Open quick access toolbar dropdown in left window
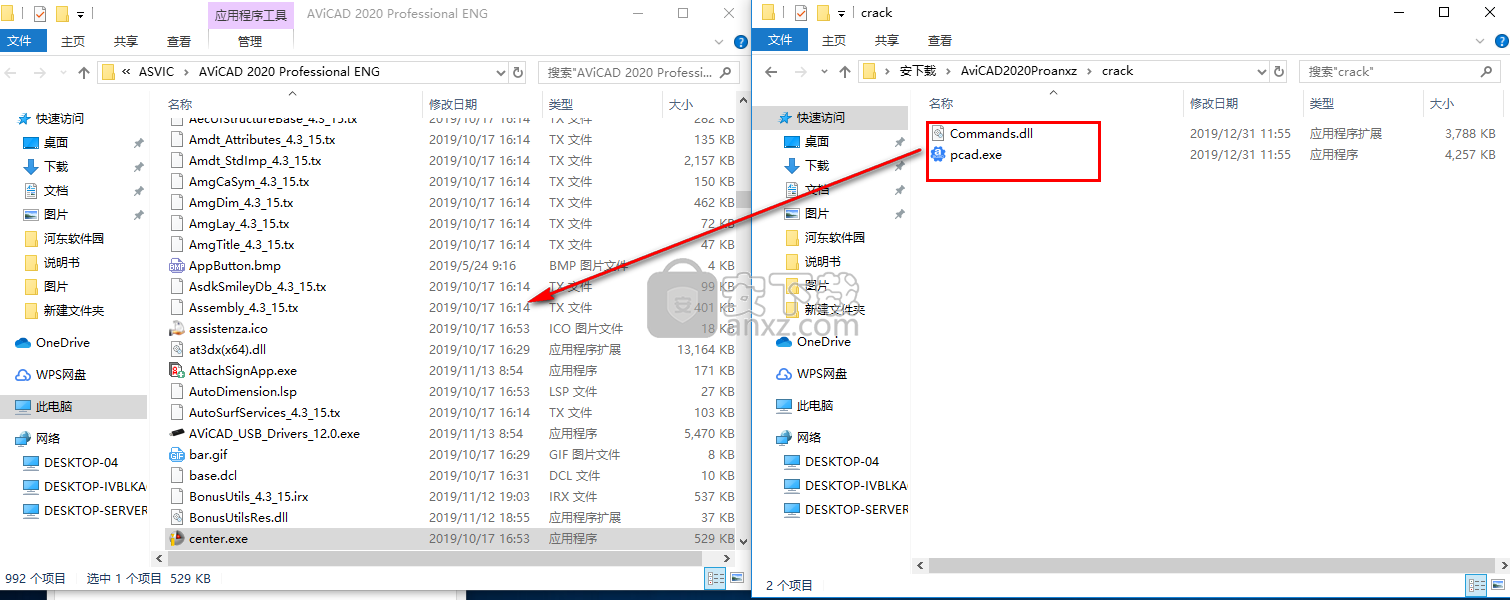The width and height of the screenshot is (1510, 600). [80, 14]
